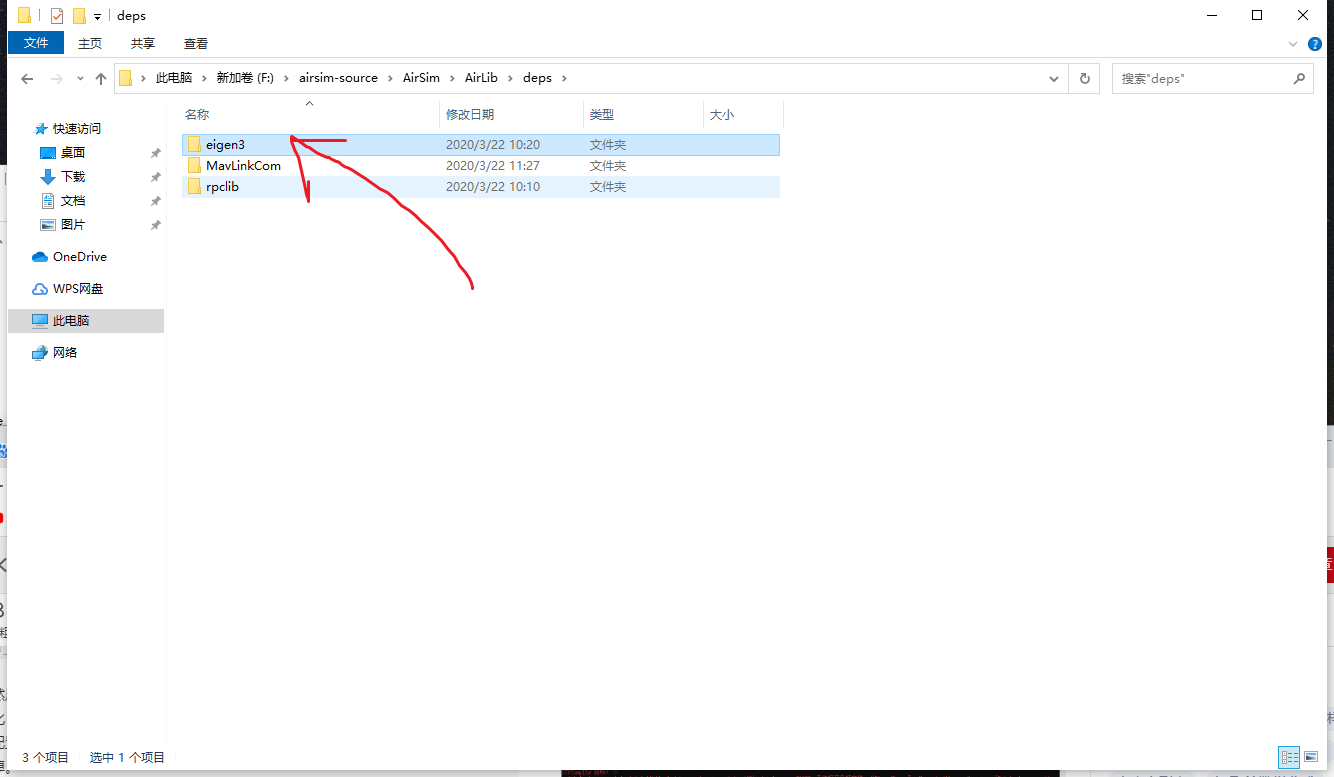The width and height of the screenshot is (1334, 777).
Task: Click the Properties quick access icon
Action: 57,16
